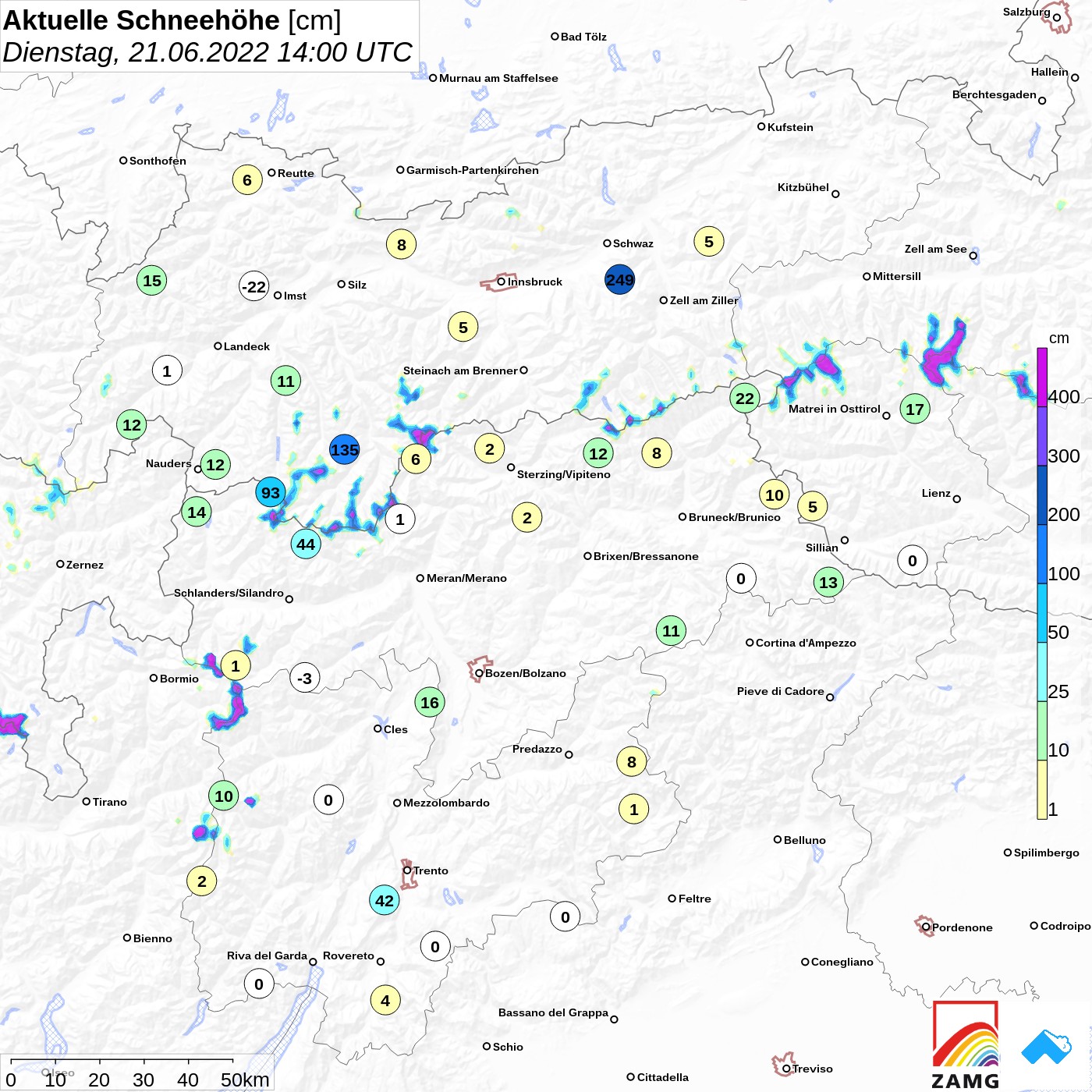Select the 135 cm snow depth marker
Viewport: 1092px width, 1092px height.
point(345,450)
